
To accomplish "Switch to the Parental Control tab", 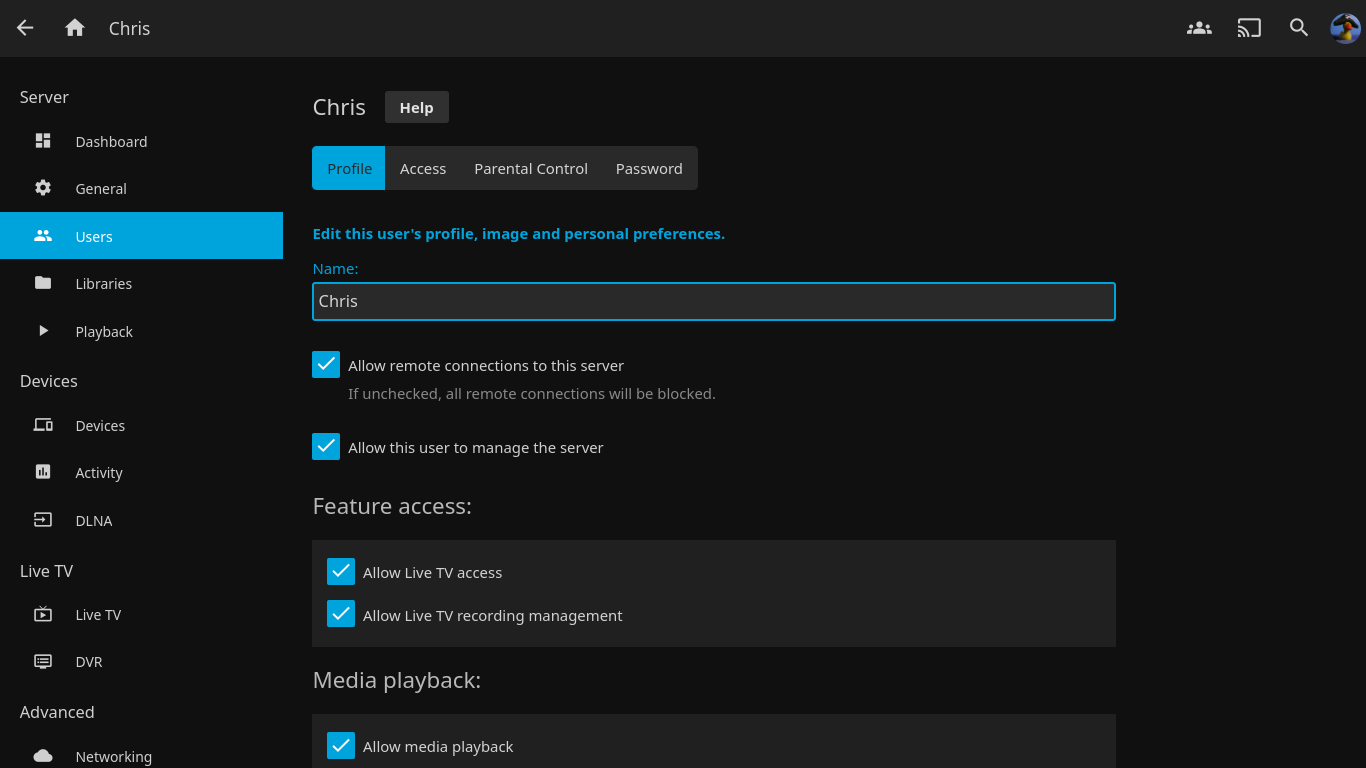I will 531,168.
